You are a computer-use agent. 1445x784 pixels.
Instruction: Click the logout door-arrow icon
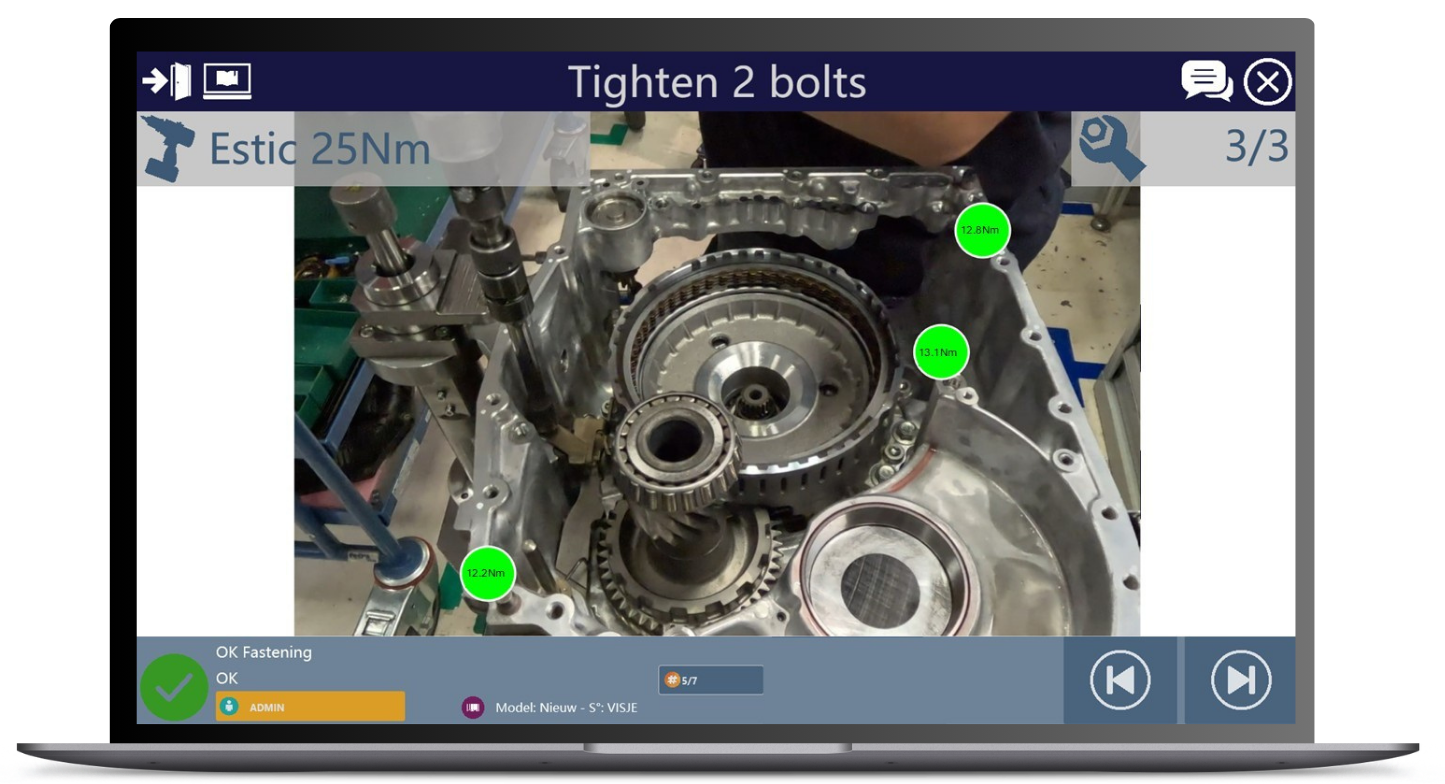[x=166, y=81]
